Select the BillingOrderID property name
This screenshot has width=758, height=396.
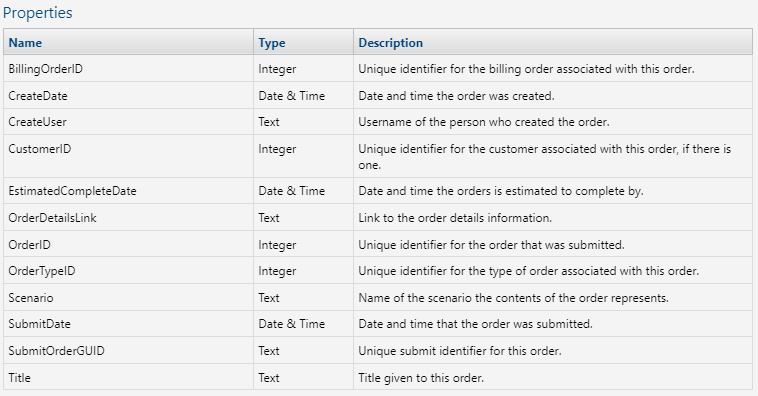point(45,69)
